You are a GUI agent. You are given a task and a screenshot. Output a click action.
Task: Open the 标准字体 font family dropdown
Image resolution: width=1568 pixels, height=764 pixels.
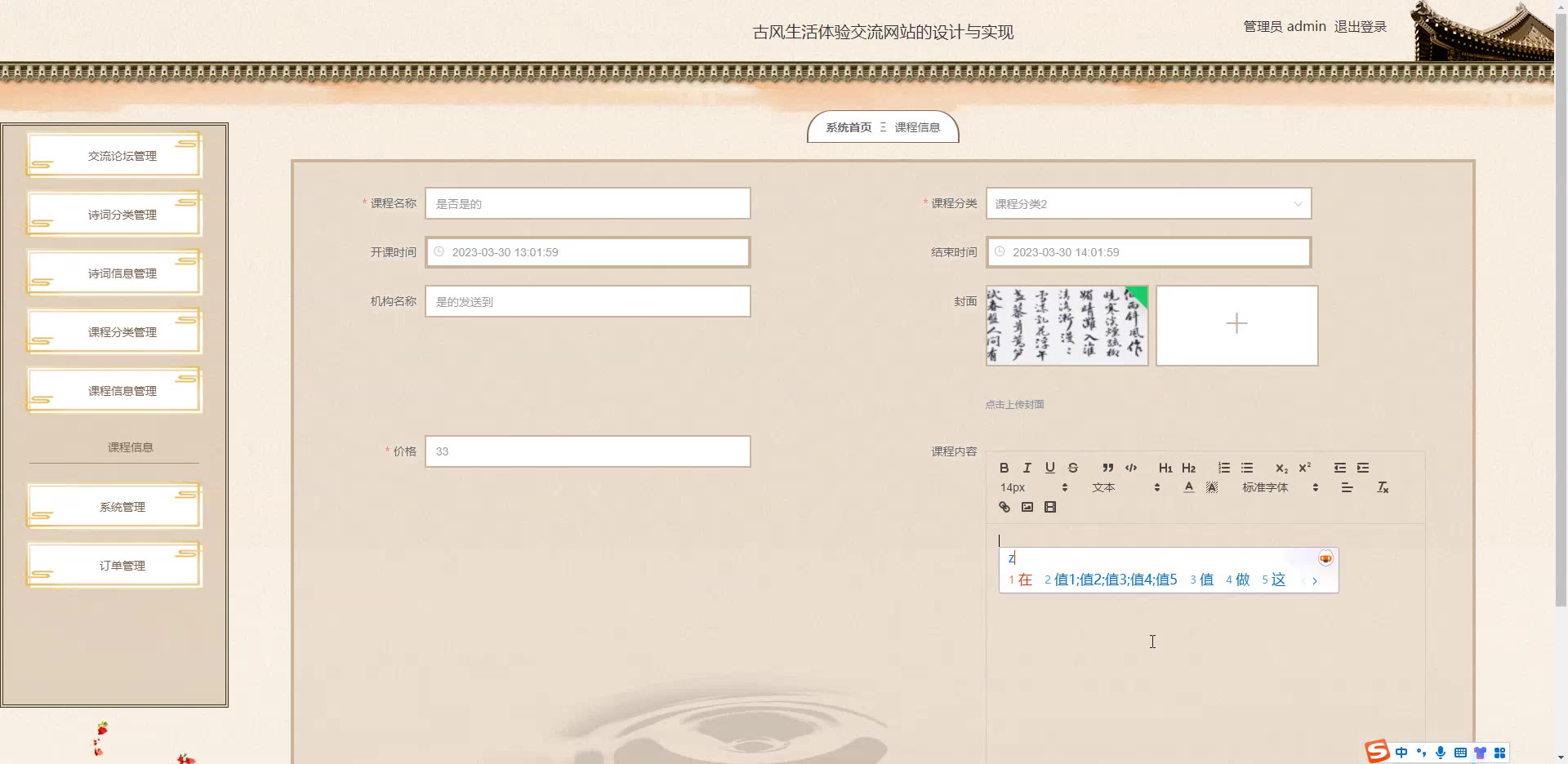point(1280,487)
